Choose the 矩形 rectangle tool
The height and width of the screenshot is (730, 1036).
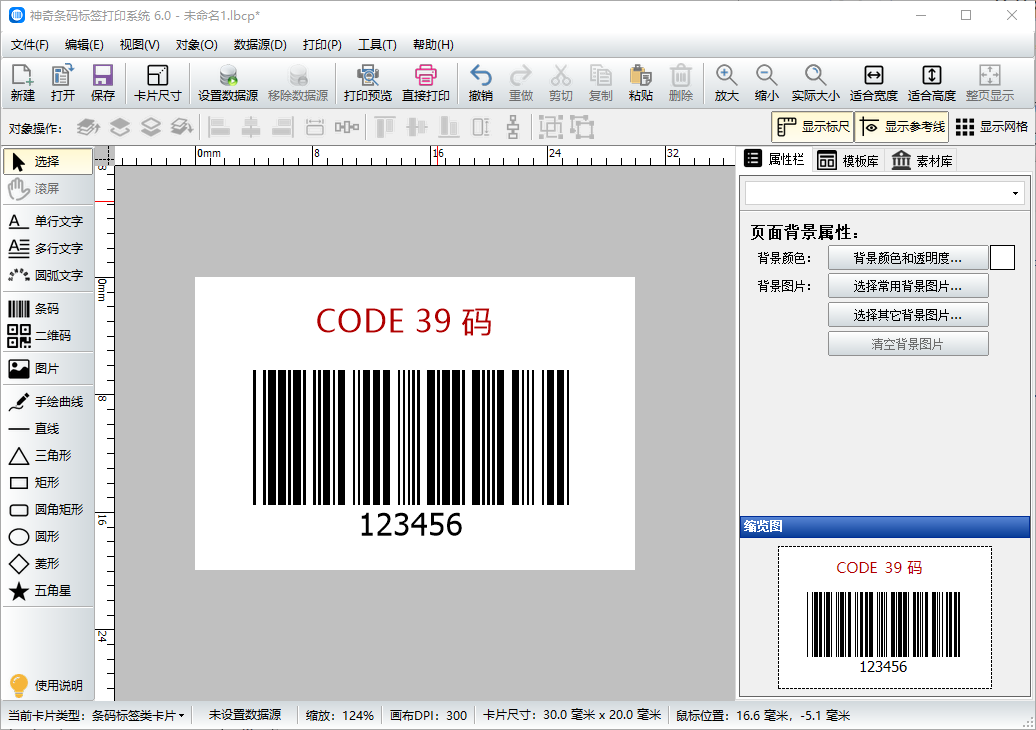point(48,483)
